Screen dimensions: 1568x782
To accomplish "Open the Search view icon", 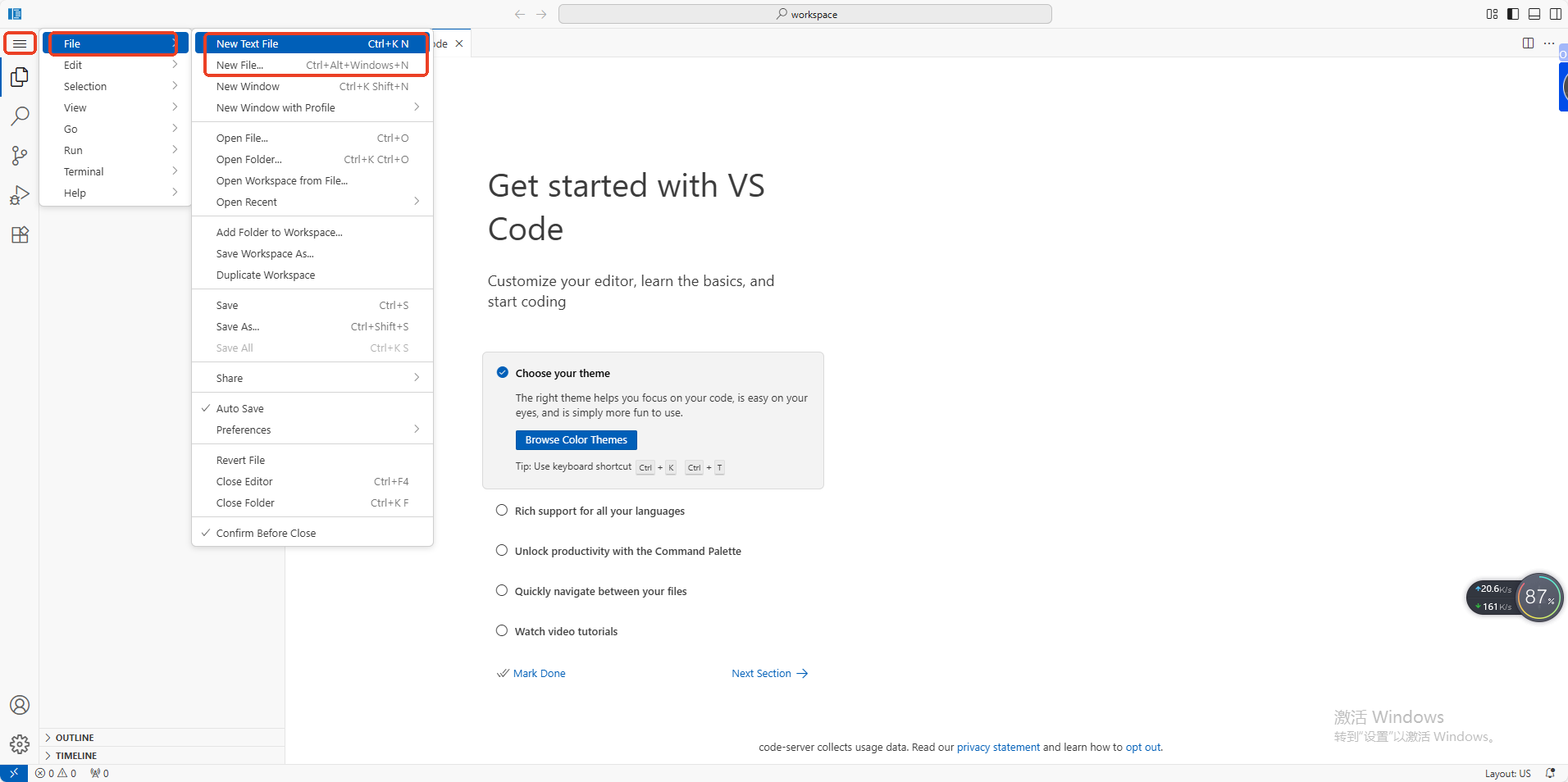I will 20,116.
